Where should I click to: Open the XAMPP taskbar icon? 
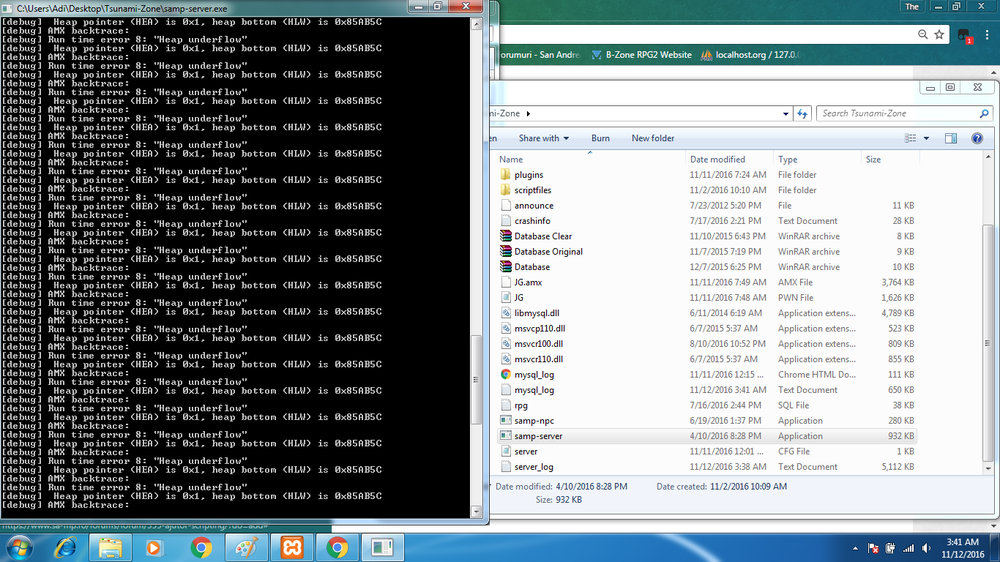(x=292, y=547)
